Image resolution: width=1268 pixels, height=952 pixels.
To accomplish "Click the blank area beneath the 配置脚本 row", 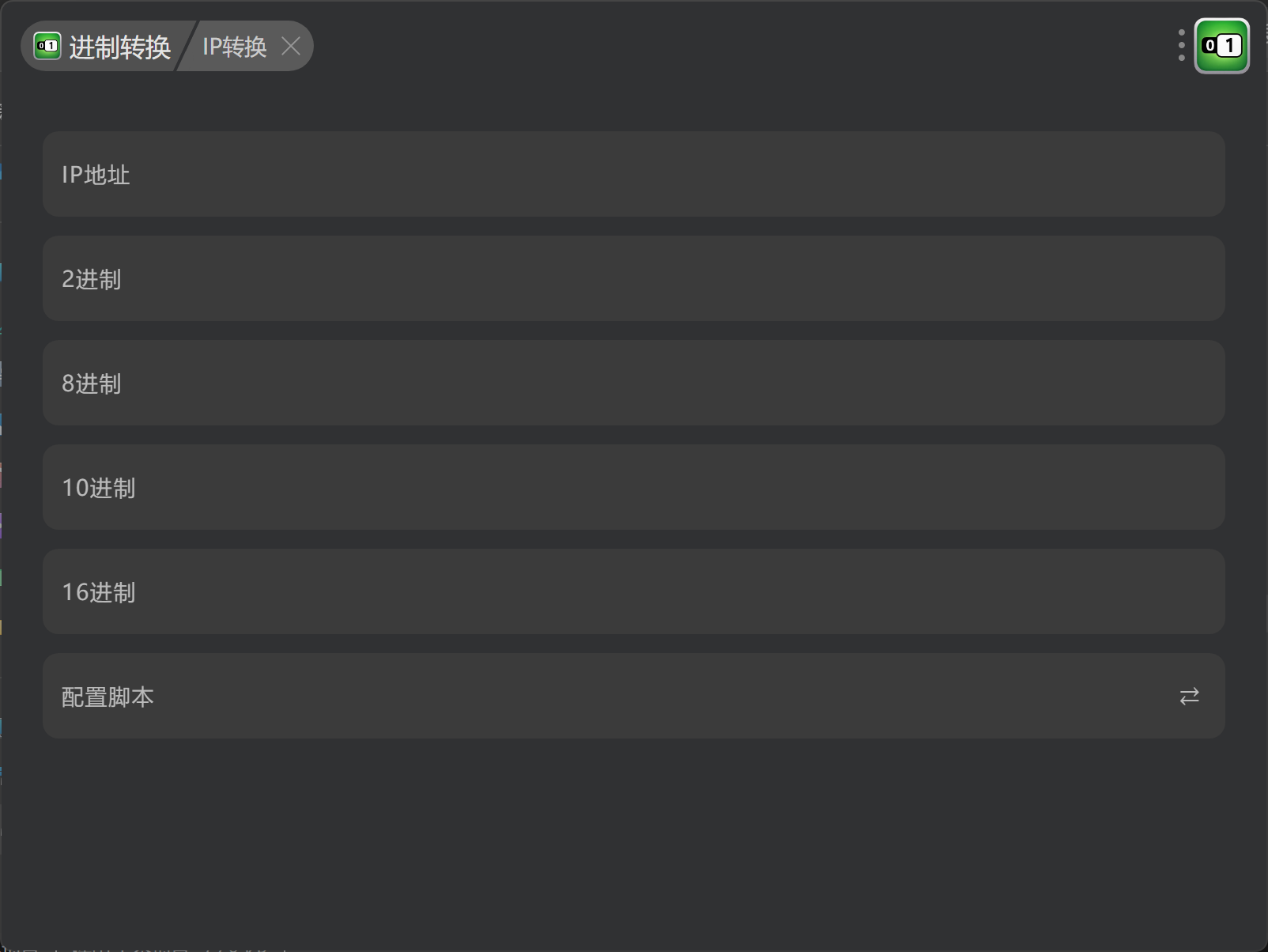I will tap(633, 838).
